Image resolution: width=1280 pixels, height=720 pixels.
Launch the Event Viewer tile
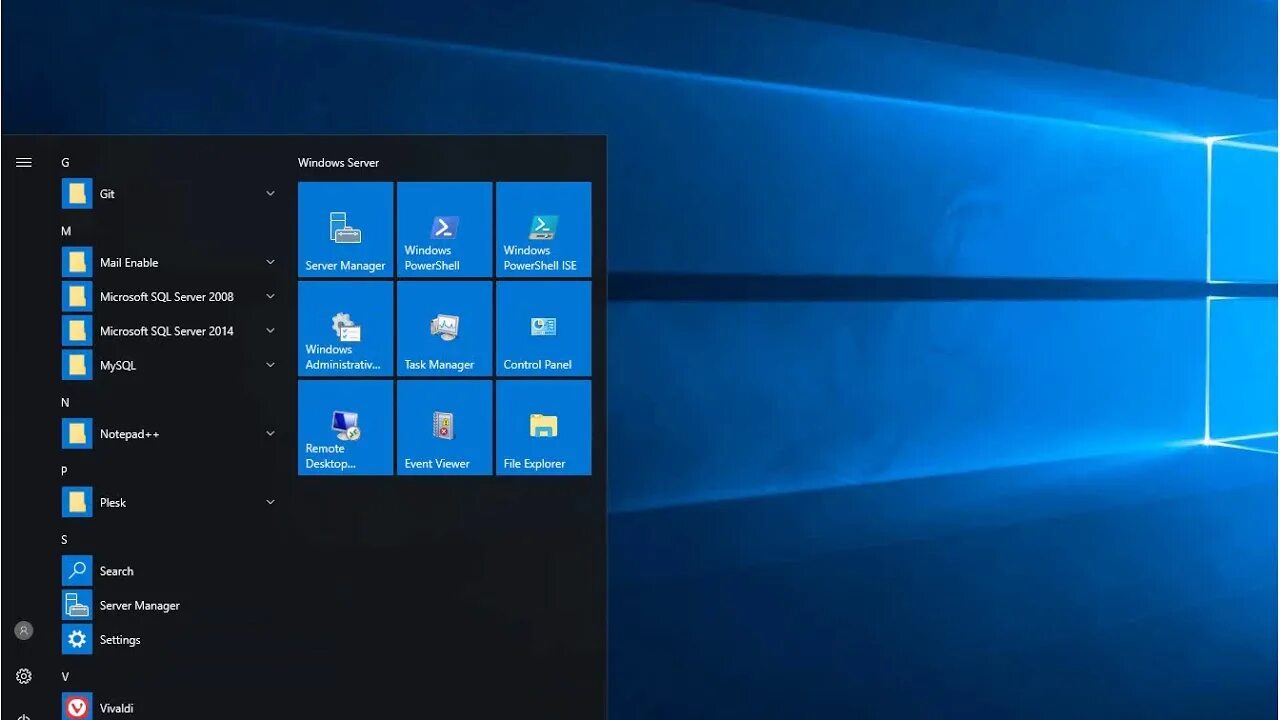(444, 427)
